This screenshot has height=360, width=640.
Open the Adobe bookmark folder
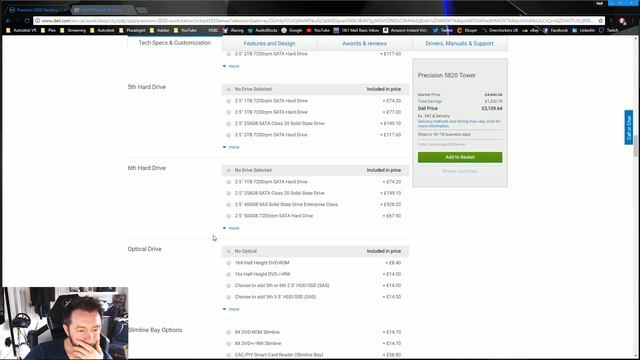point(160,30)
